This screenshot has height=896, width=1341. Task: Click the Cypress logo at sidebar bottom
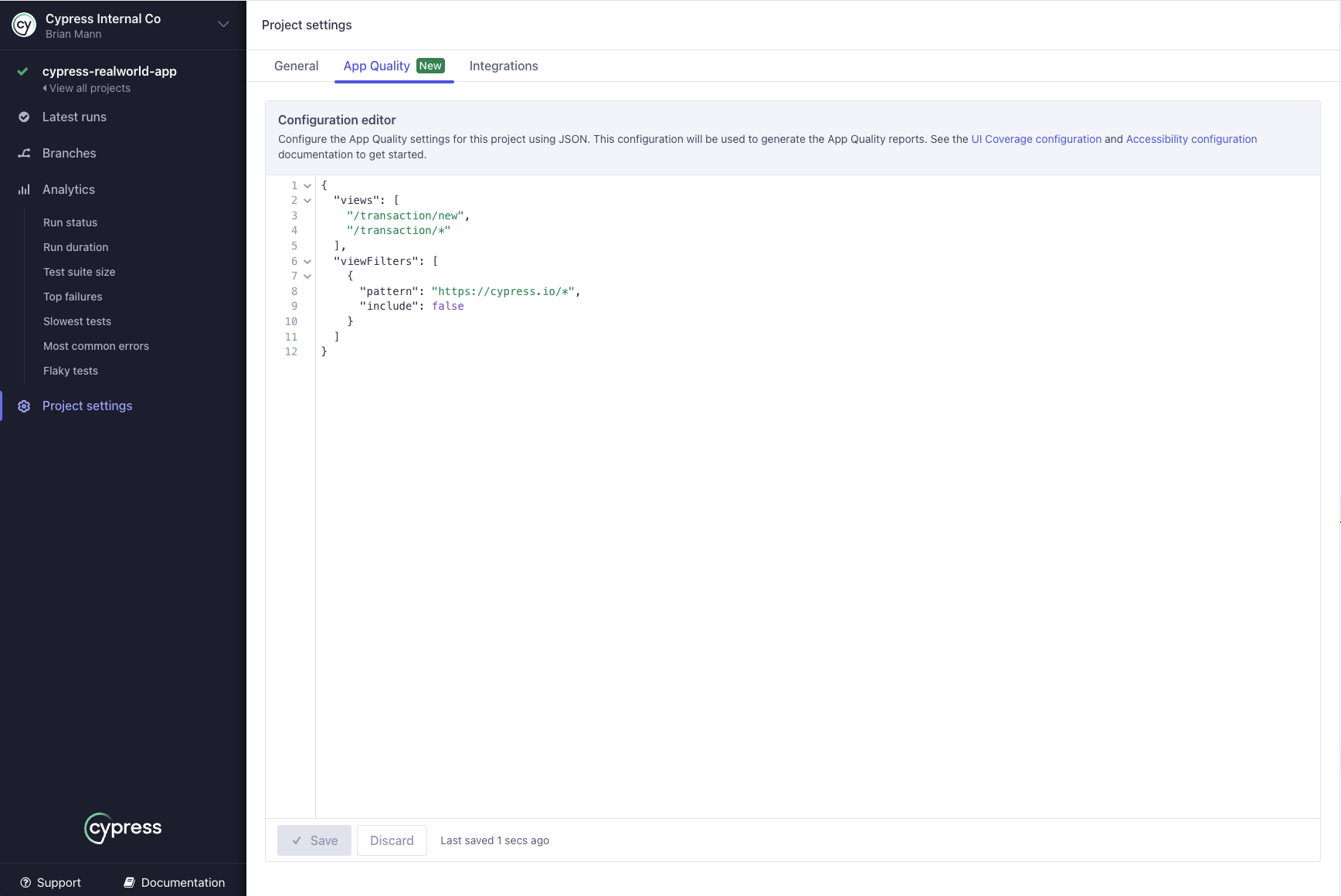pyautogui.click(x=123, y=828)
